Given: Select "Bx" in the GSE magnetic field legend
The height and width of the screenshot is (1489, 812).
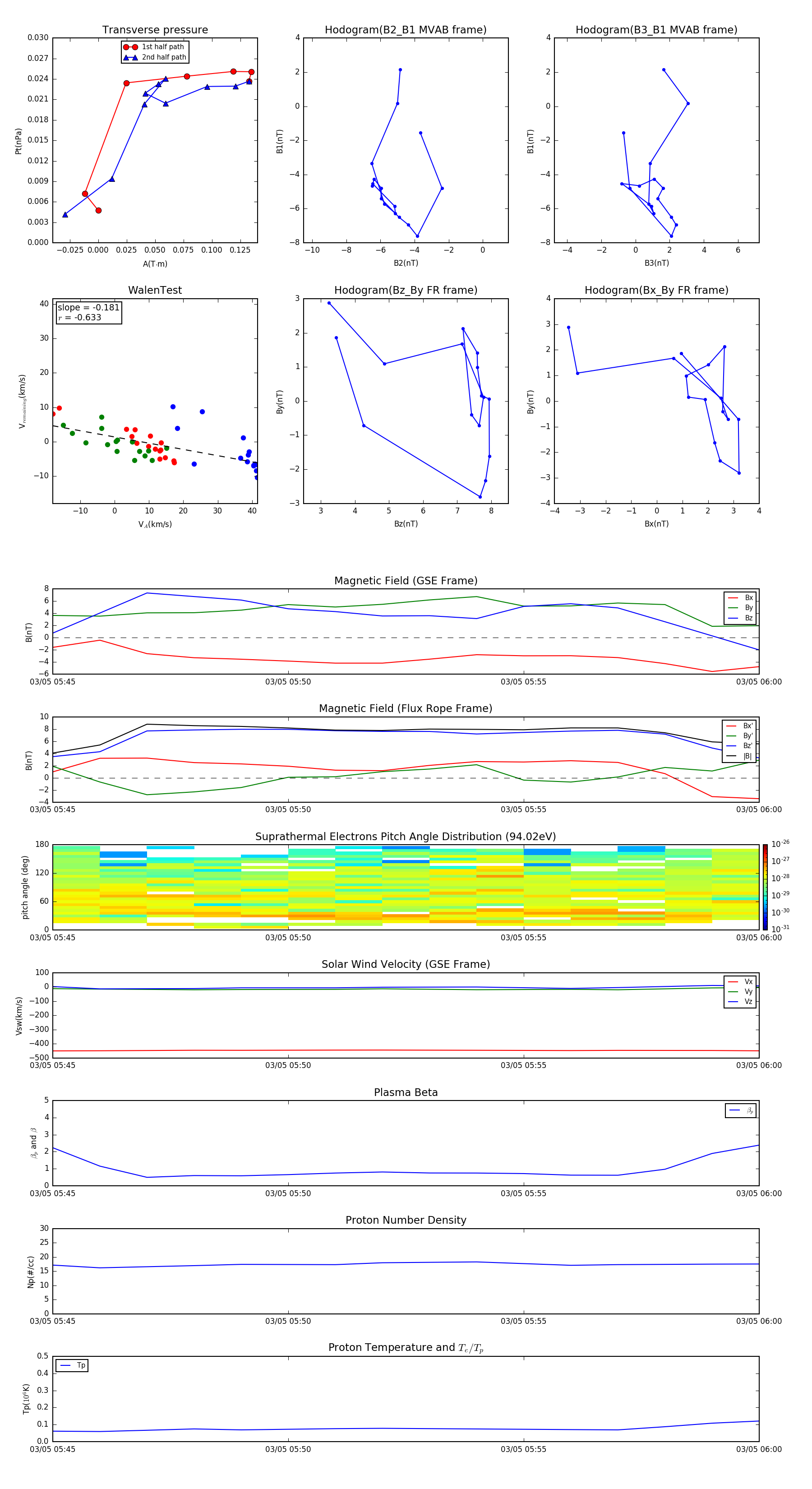Looking at the screenshot, I should [x=740, y=598].
